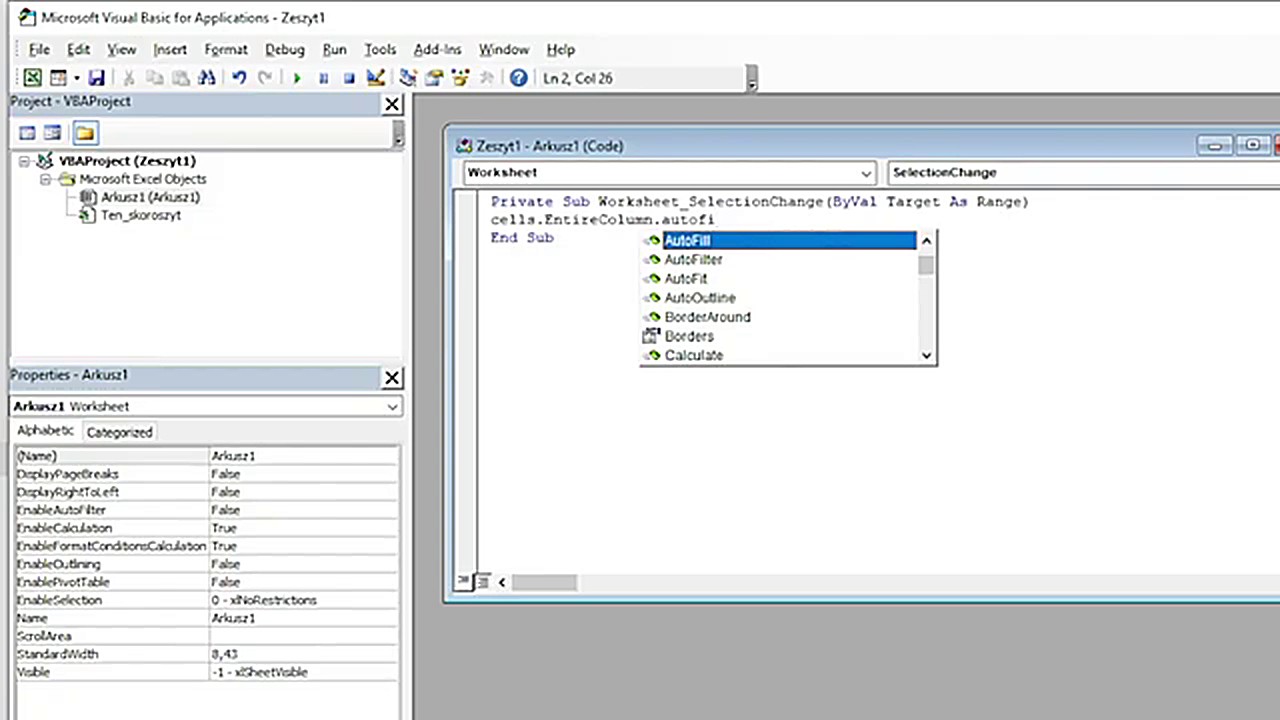Open the Project Explorer toolbar icon
The width and height of the screenshot is (1280, 720).
pyautogui.click(x=408, y=78)
